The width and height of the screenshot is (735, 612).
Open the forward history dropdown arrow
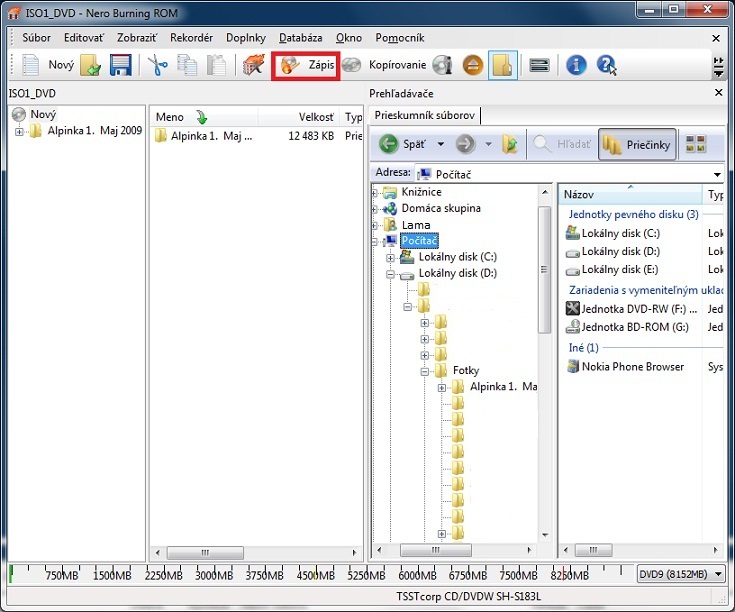coord(488,144)
